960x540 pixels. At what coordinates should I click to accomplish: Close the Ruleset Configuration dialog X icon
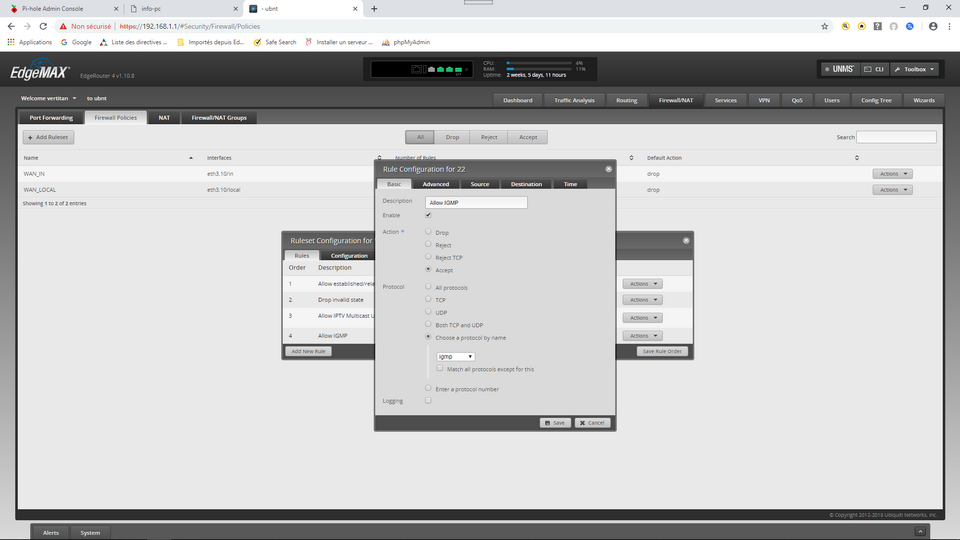[x=686, y=240]
